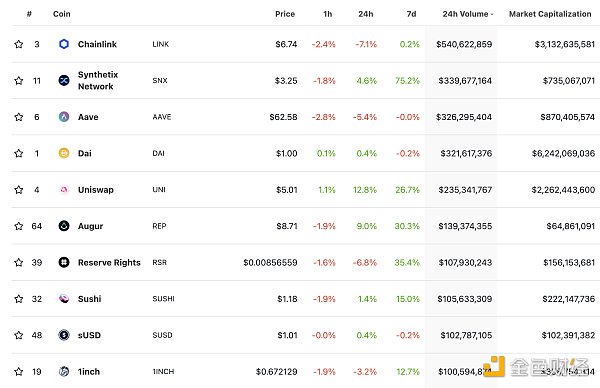Click the Dai coin logo
The image size is (600, 388).
64,153
